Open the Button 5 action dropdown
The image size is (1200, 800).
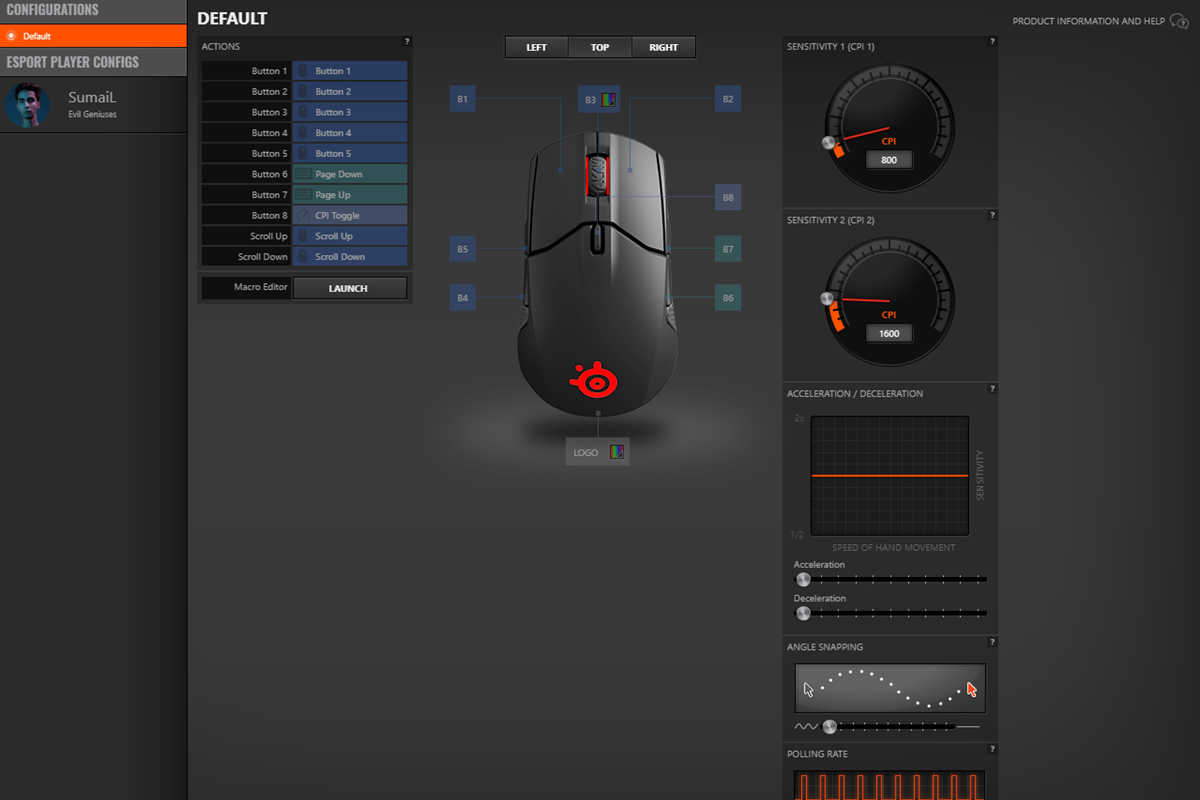point(350,154)
